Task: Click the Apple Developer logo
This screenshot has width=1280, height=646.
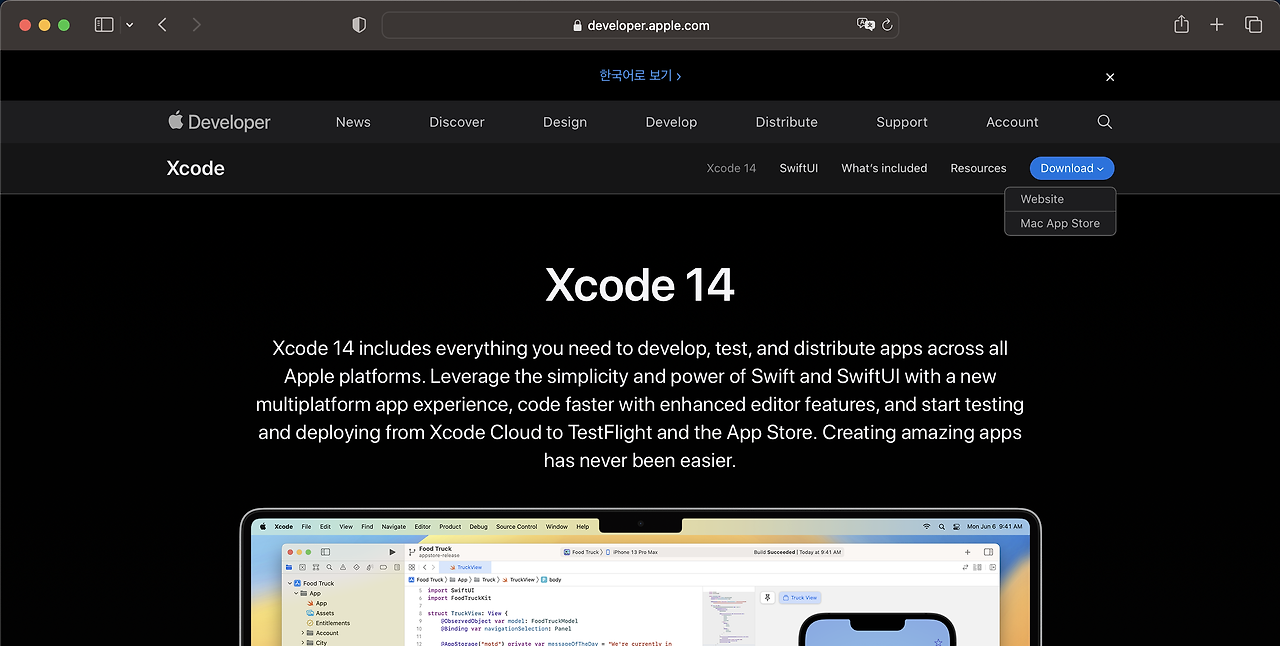Action: [x=219, y=121]
